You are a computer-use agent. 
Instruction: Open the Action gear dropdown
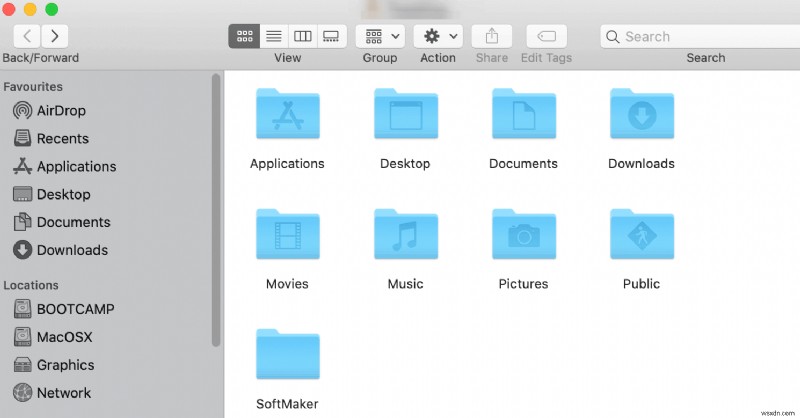[x=438, y=36]
